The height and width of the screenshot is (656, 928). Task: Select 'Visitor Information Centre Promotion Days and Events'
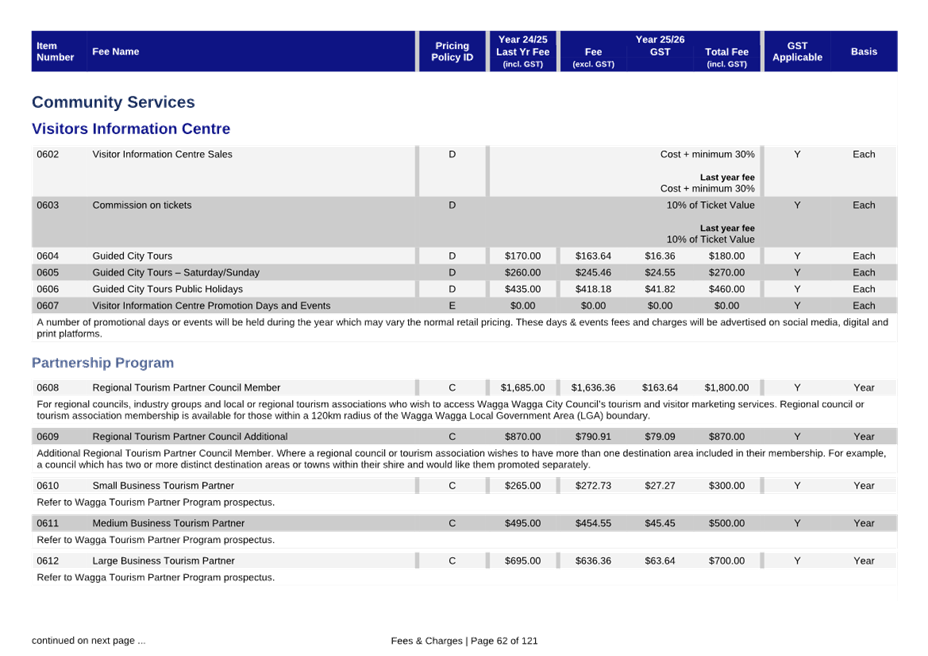pyautogui.click(x=211, y=306)
